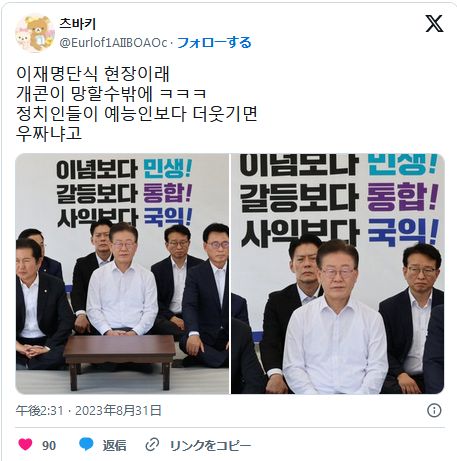This screenshot has height=461, width=457.
Task: Open the 츠바키 display name profile
Action: [x=78, y=24]
